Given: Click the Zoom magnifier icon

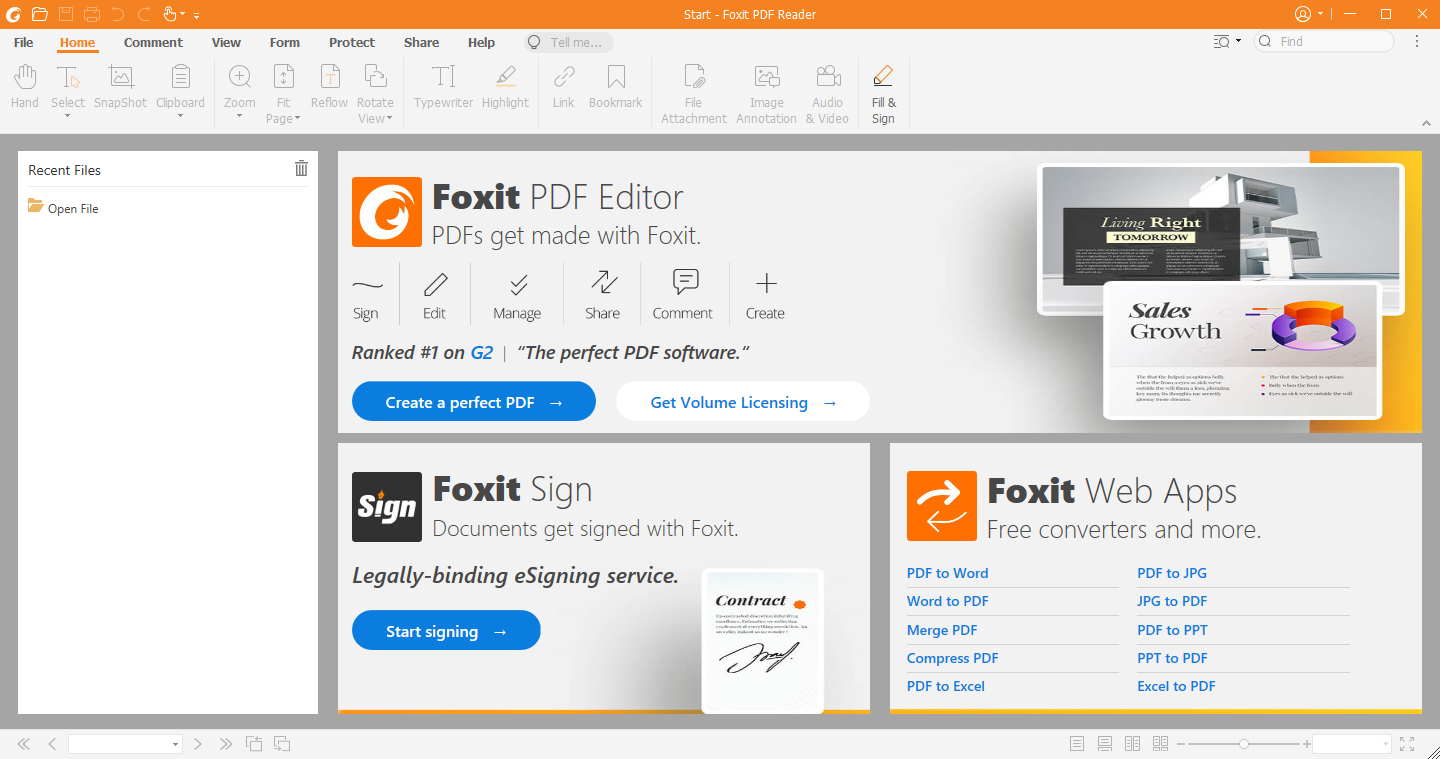Looking at the screenshot, I should (x=240, y=77).
